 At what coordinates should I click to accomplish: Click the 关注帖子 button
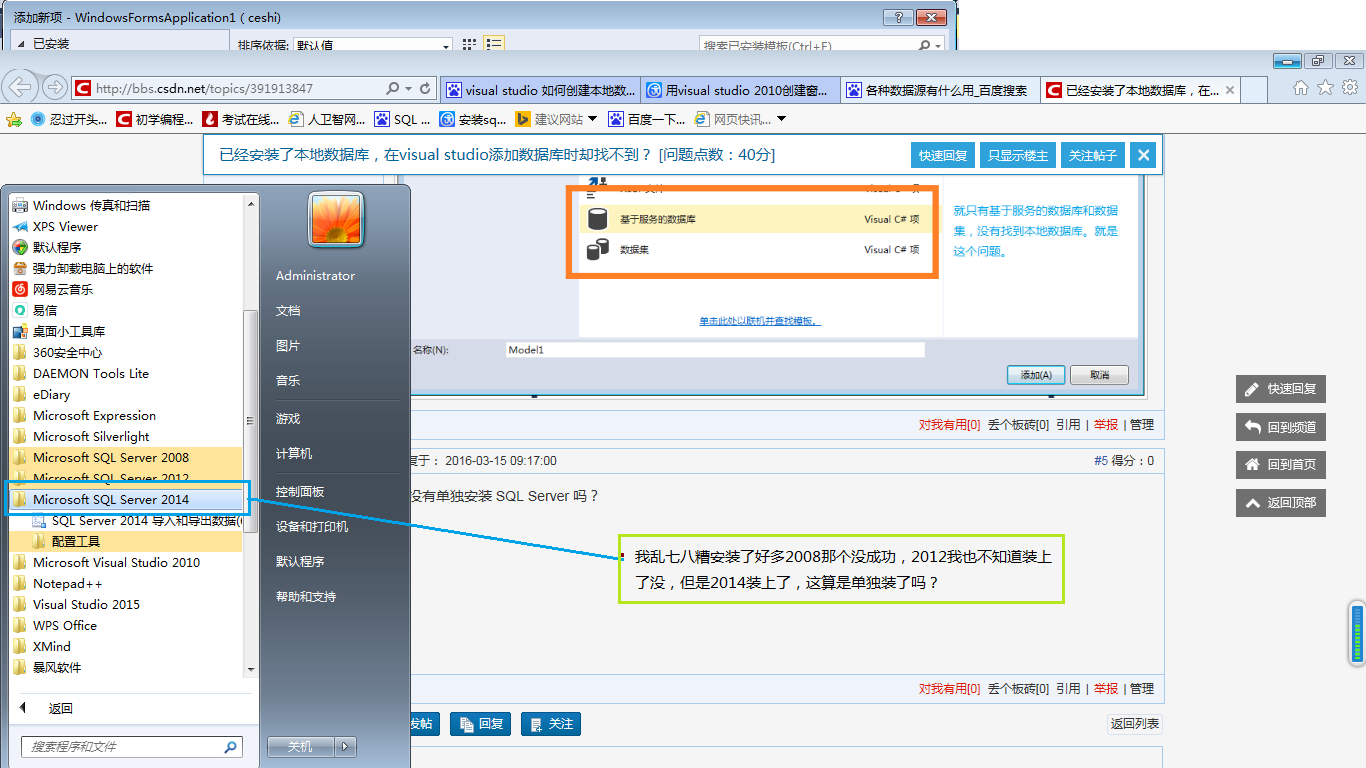(1093, 155)
